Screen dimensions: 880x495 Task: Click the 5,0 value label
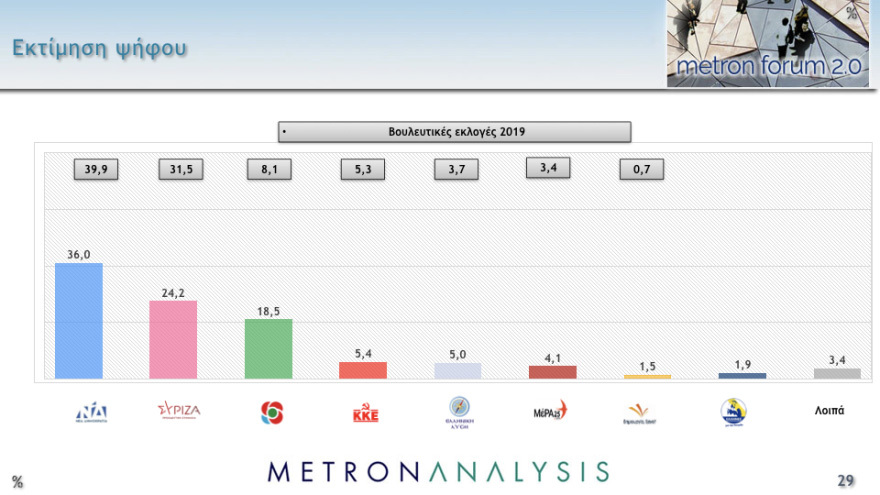pos(457,355)
